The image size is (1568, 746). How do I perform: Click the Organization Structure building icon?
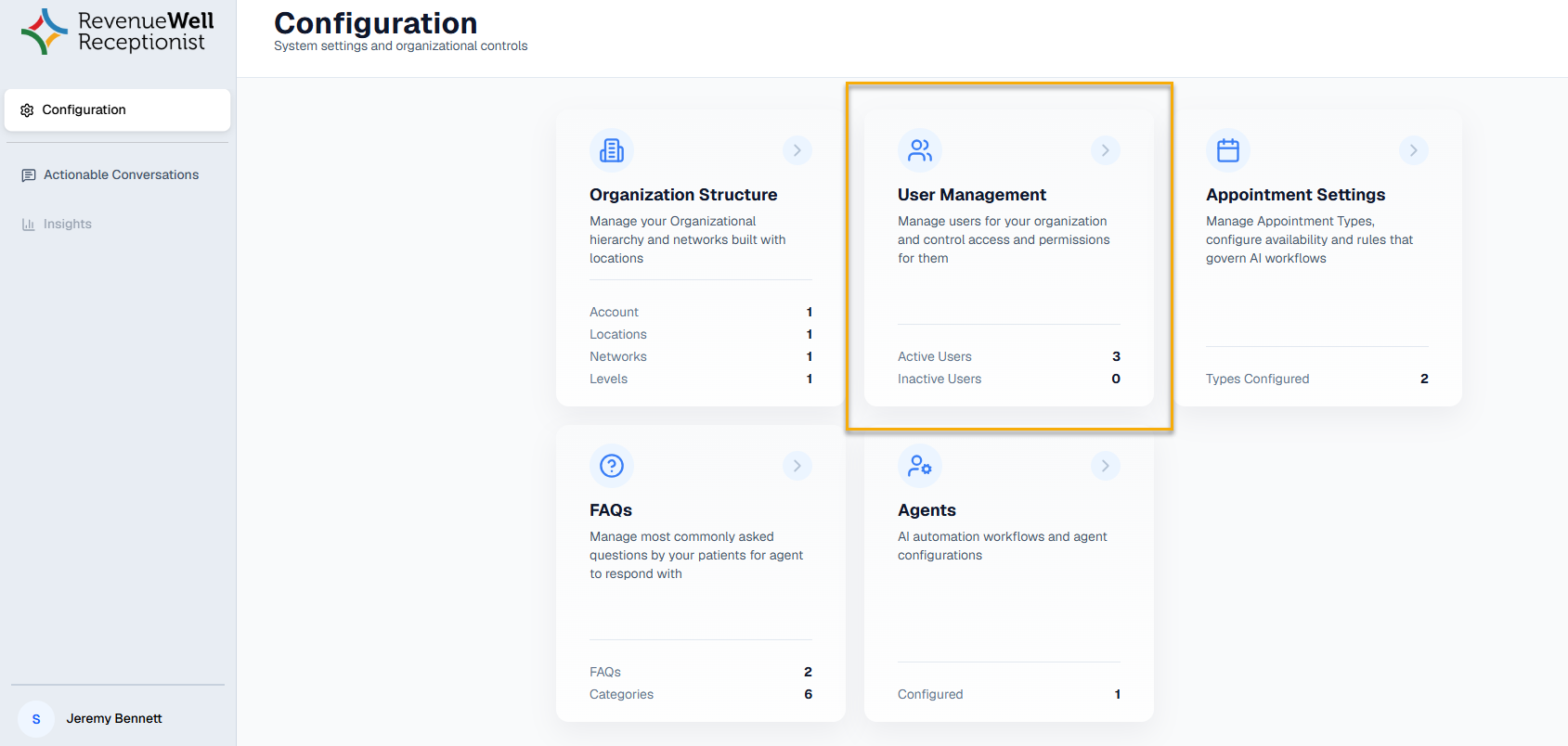[x=612, y=150]
